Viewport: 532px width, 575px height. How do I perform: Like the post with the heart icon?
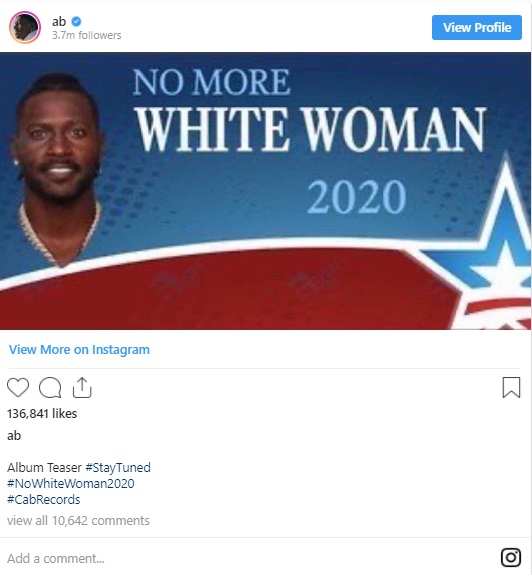tap(18, 387)
